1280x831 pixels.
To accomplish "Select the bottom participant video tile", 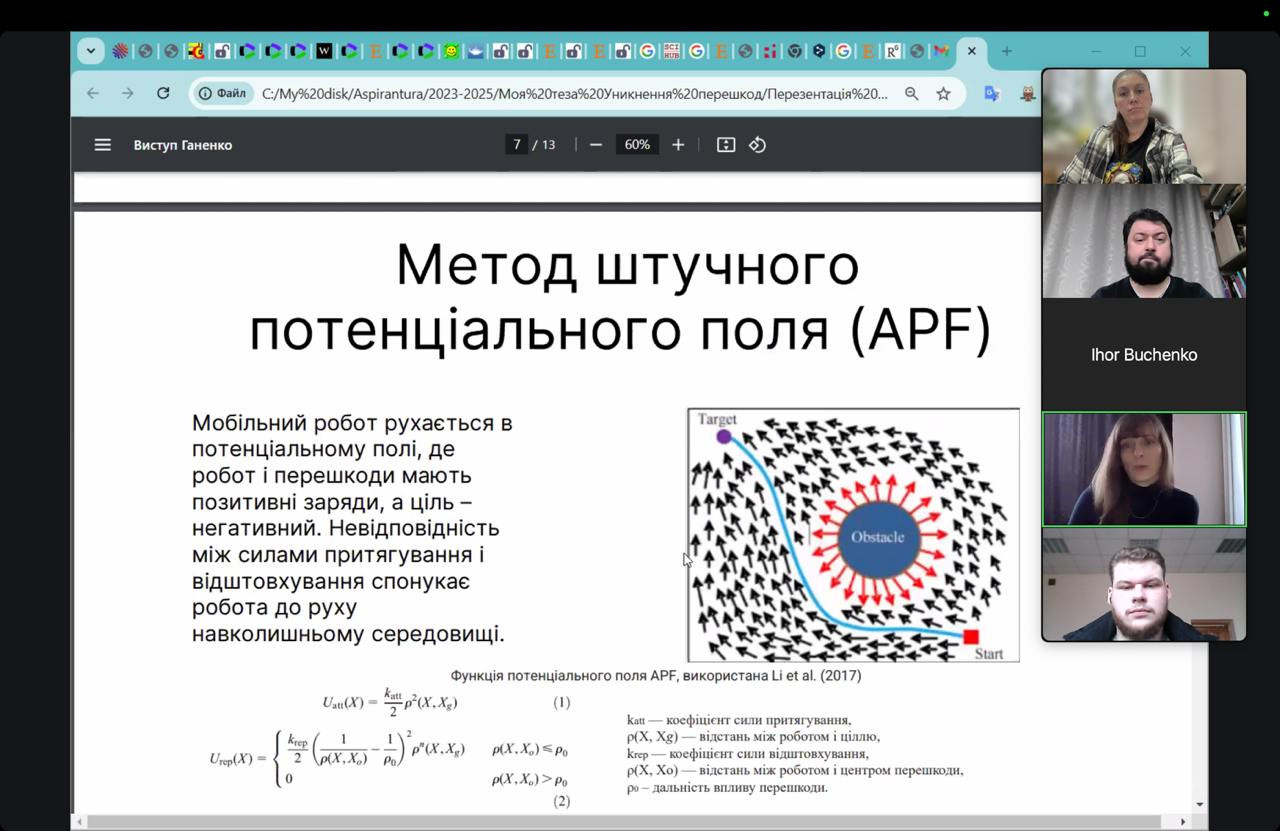I will [x=1144, y=584].
